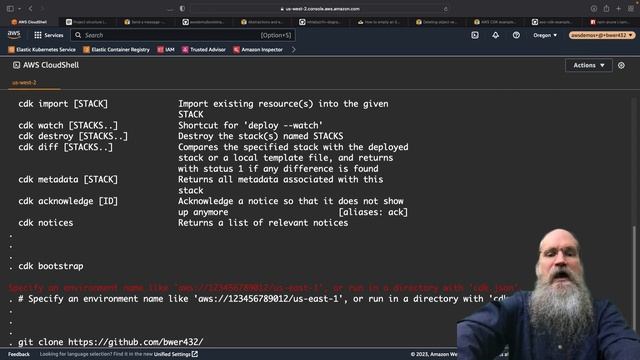This screenshot has height=360, width=640.
Task: Click the Safari share icon
Action: pos(607,9)
